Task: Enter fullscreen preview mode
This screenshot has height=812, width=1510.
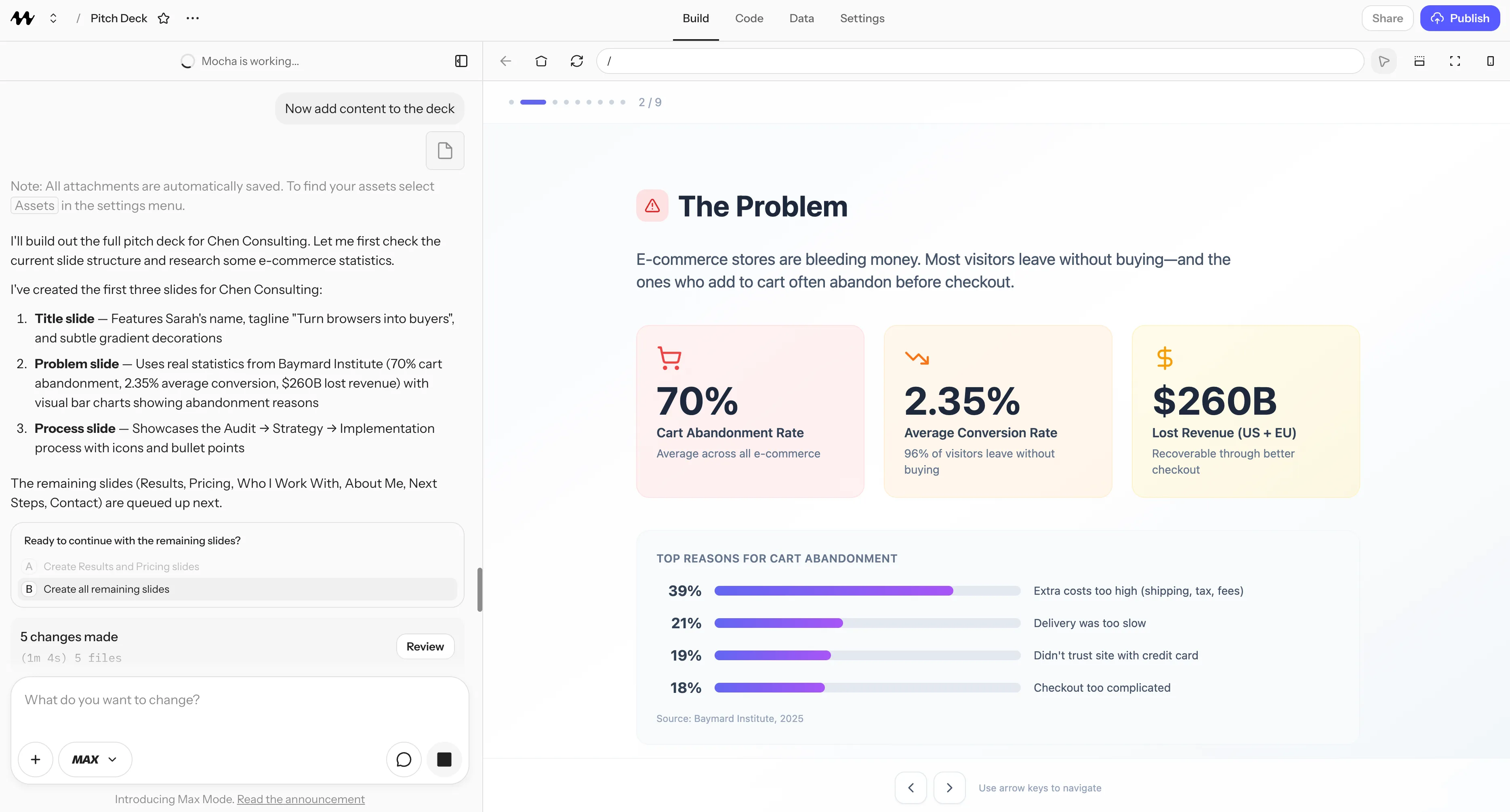Action: click(1455, 61)
